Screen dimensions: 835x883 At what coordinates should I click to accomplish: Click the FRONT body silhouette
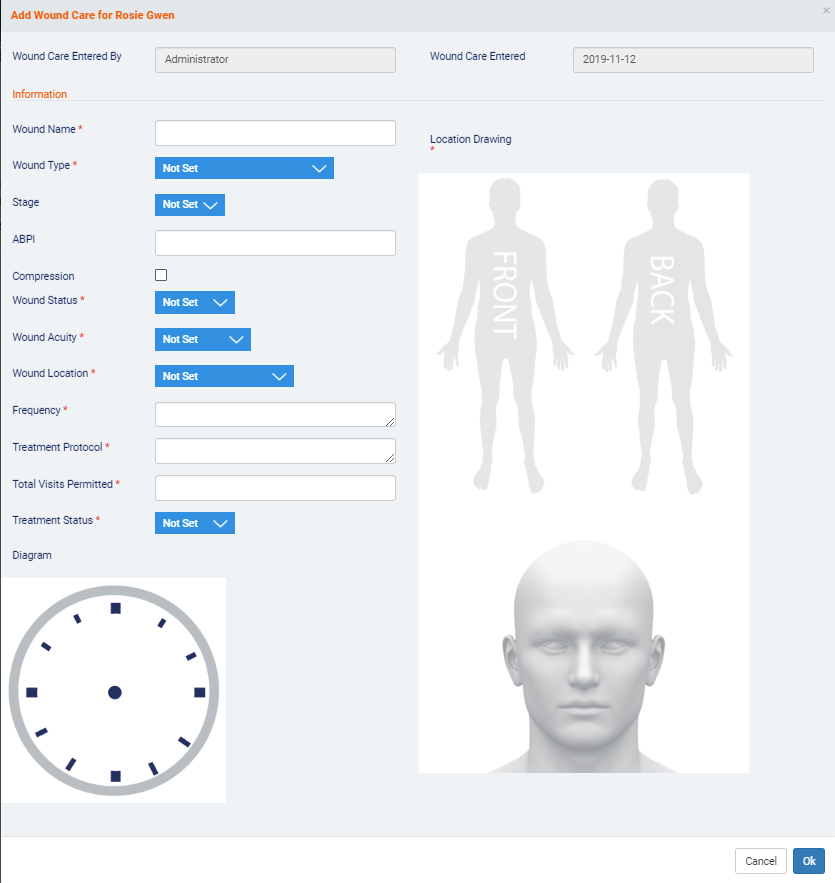pos(505,300)
